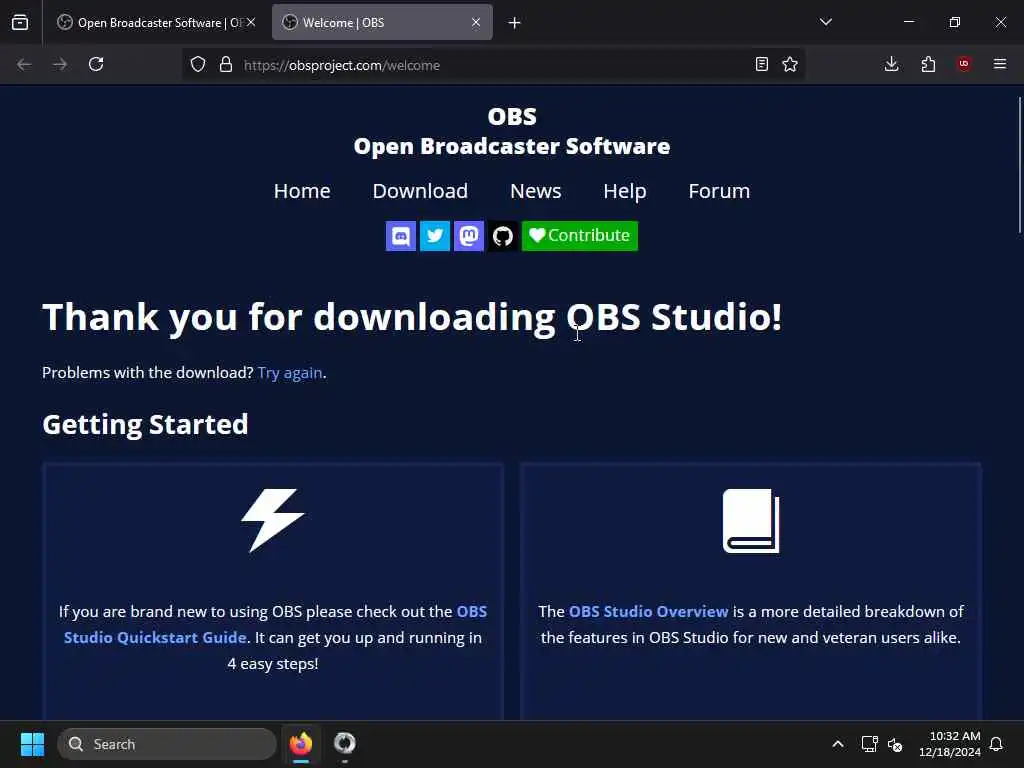Open the uBlock Origin extension icon
Viewport: 1024px width, 768px height.
click(x=964, y=64)
